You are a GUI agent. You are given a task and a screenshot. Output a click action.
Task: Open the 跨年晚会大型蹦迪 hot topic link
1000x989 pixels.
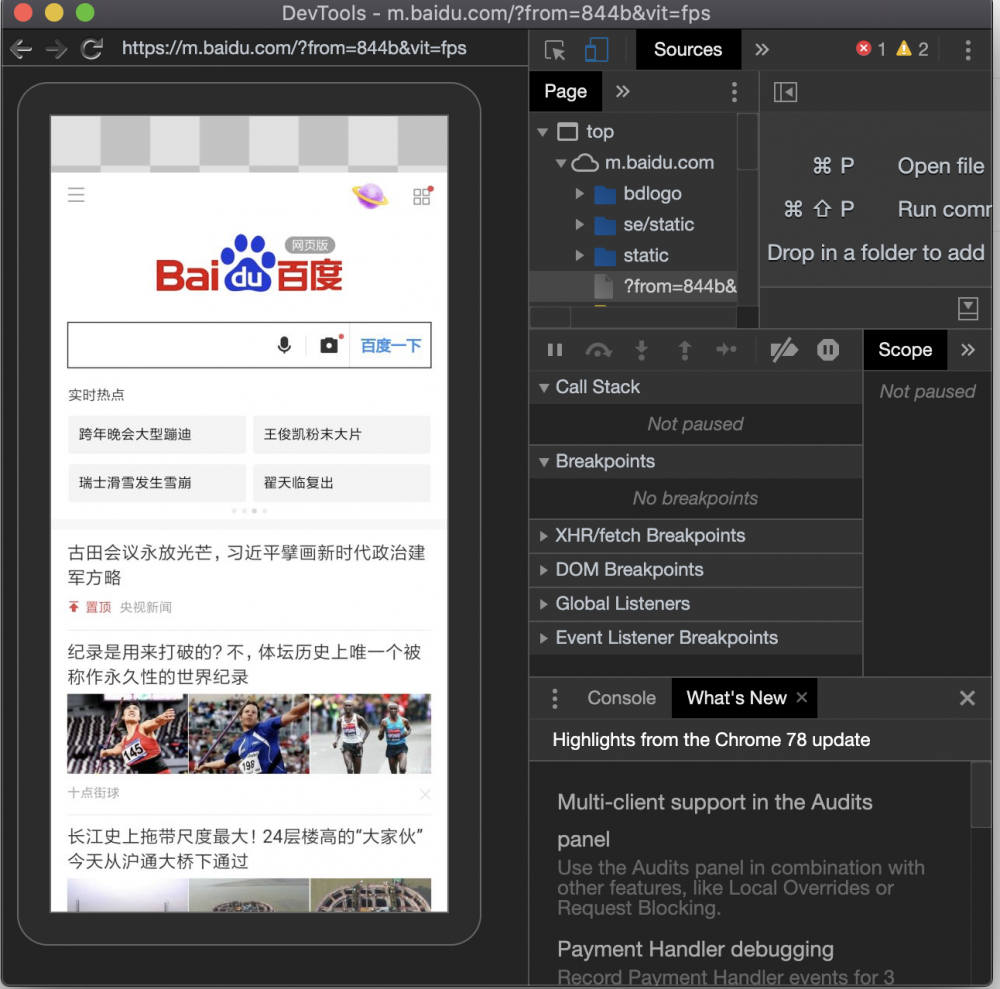tap(156, 434)
